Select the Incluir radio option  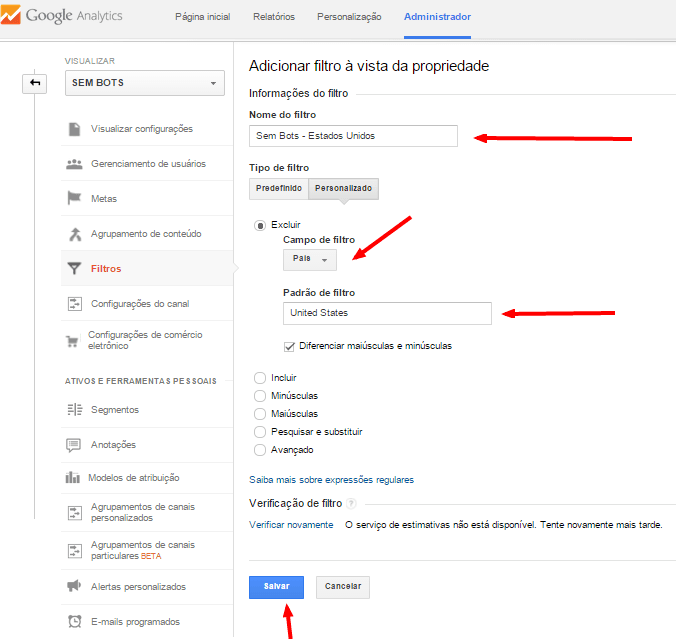260,378
